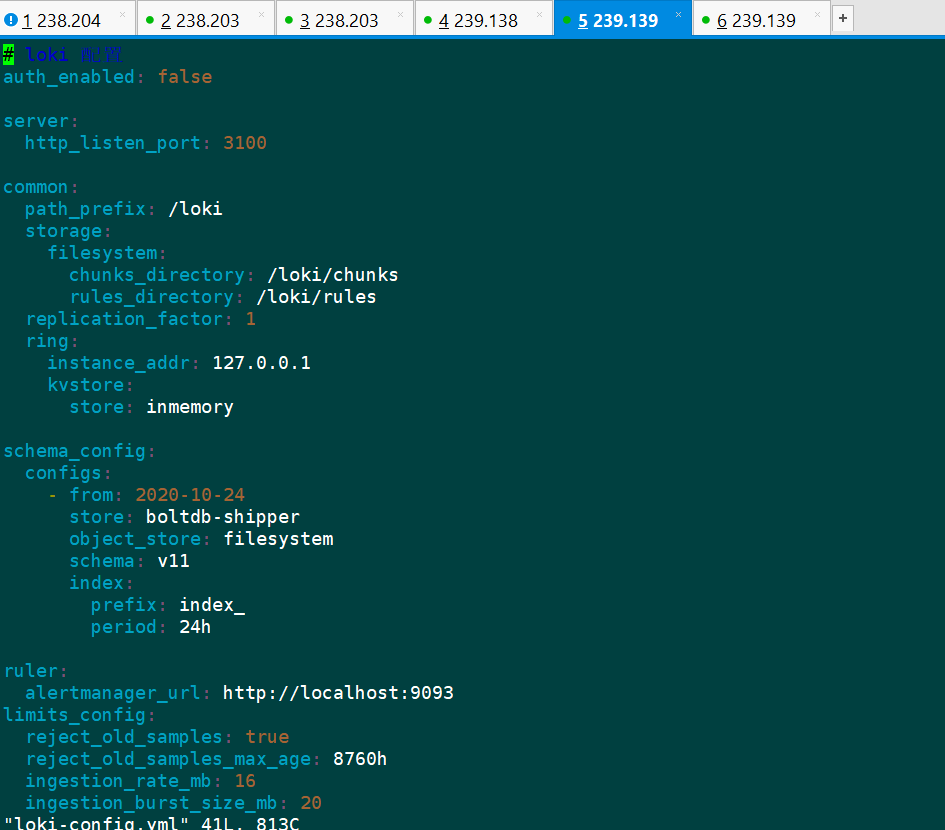
Task: Click the value 'false' after auth_enabled
Action: pos(185,77)
